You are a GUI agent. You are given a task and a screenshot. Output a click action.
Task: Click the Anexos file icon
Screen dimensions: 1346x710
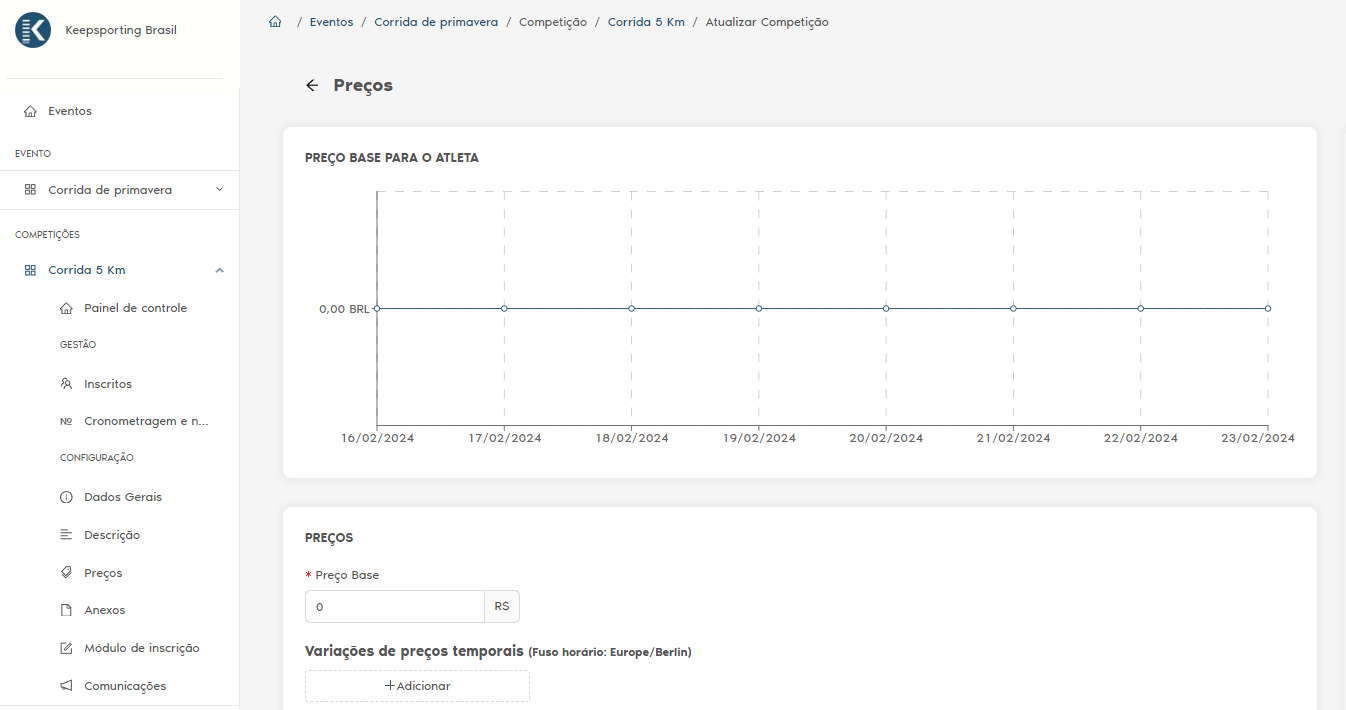pos(66,610)
